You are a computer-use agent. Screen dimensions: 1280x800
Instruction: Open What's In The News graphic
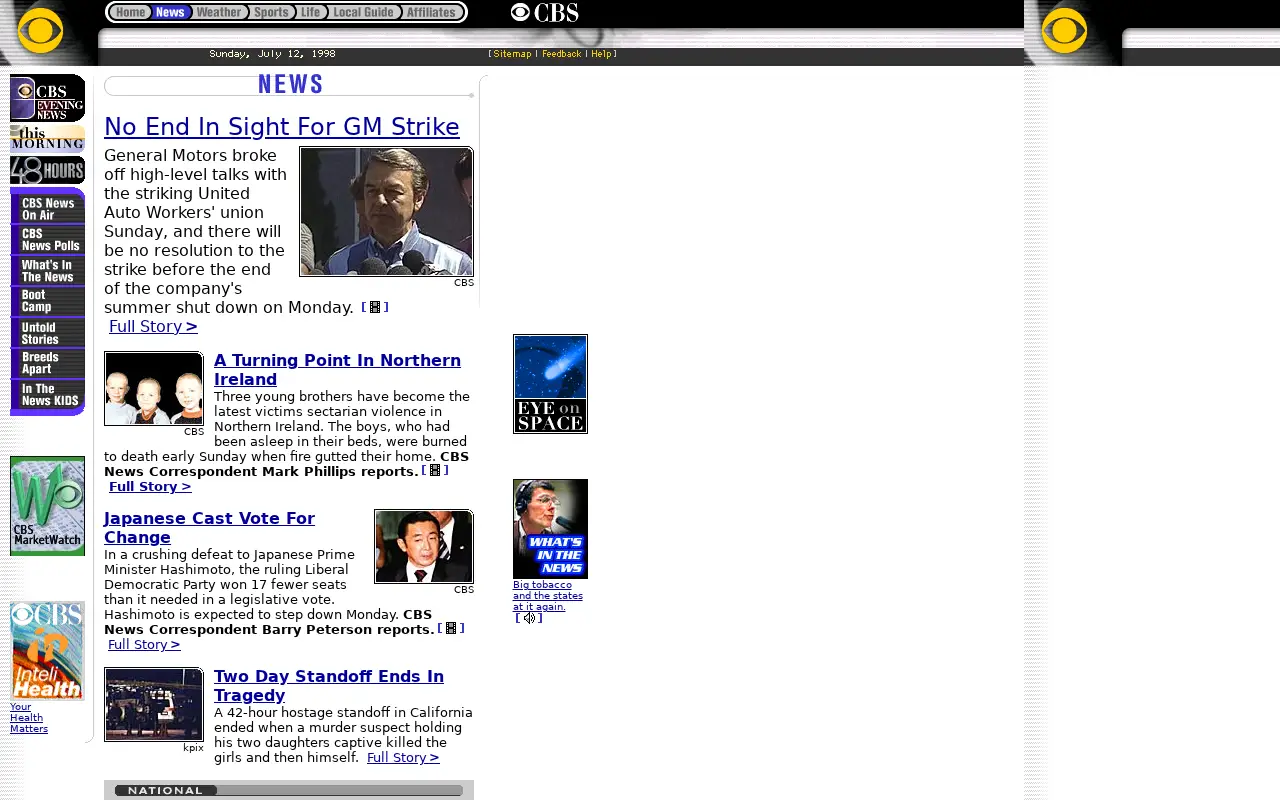point(550,529)
